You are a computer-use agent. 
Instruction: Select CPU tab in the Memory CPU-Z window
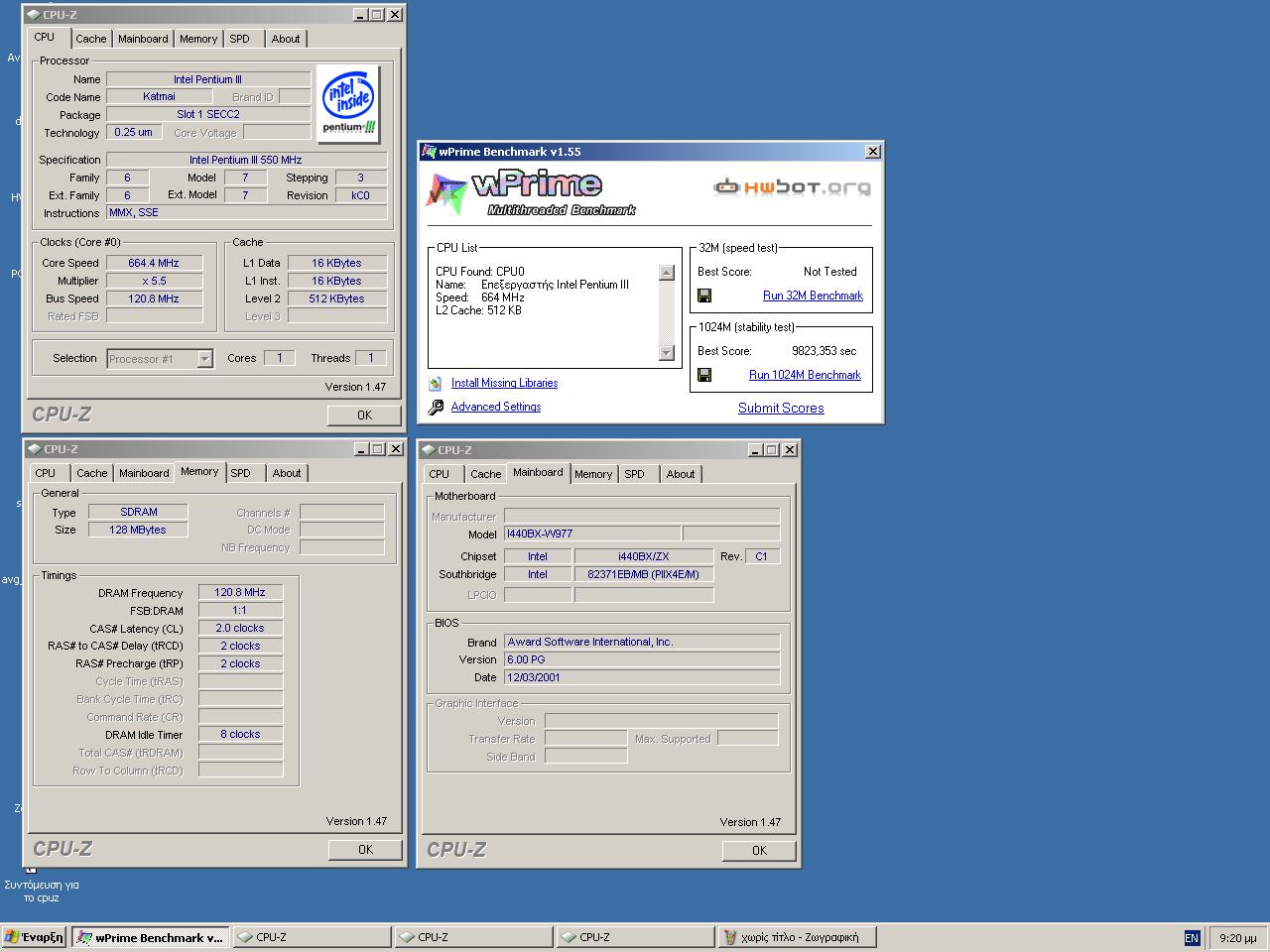[46, 473]
